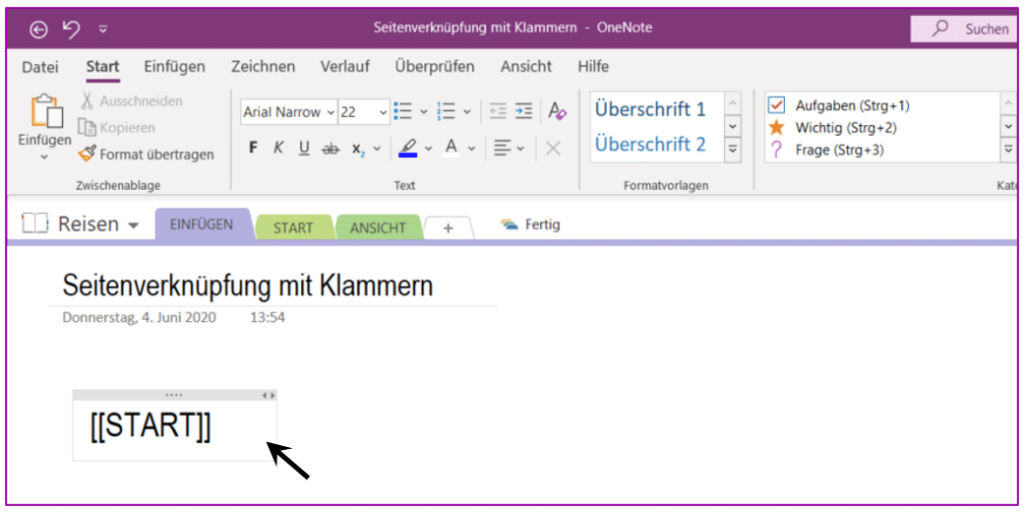Click the Back arrow in title bar

pos(39,29)
